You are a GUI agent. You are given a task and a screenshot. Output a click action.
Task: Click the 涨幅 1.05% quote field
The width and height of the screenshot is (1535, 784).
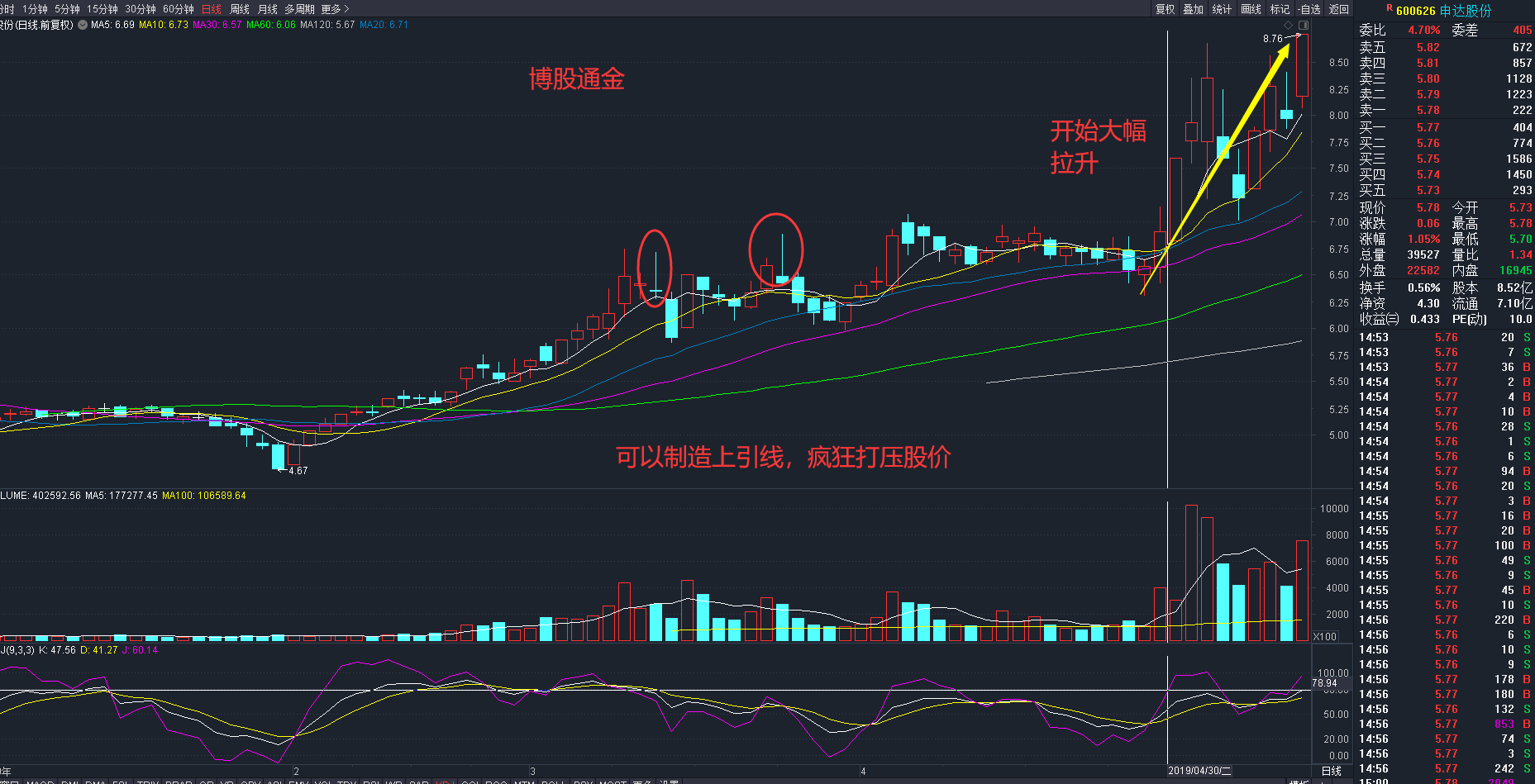click(1400, 239)
